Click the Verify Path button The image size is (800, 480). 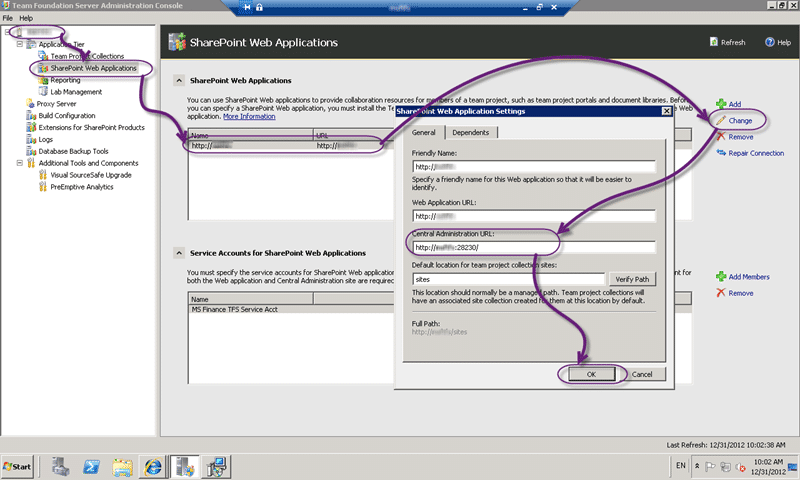point(632,279)
